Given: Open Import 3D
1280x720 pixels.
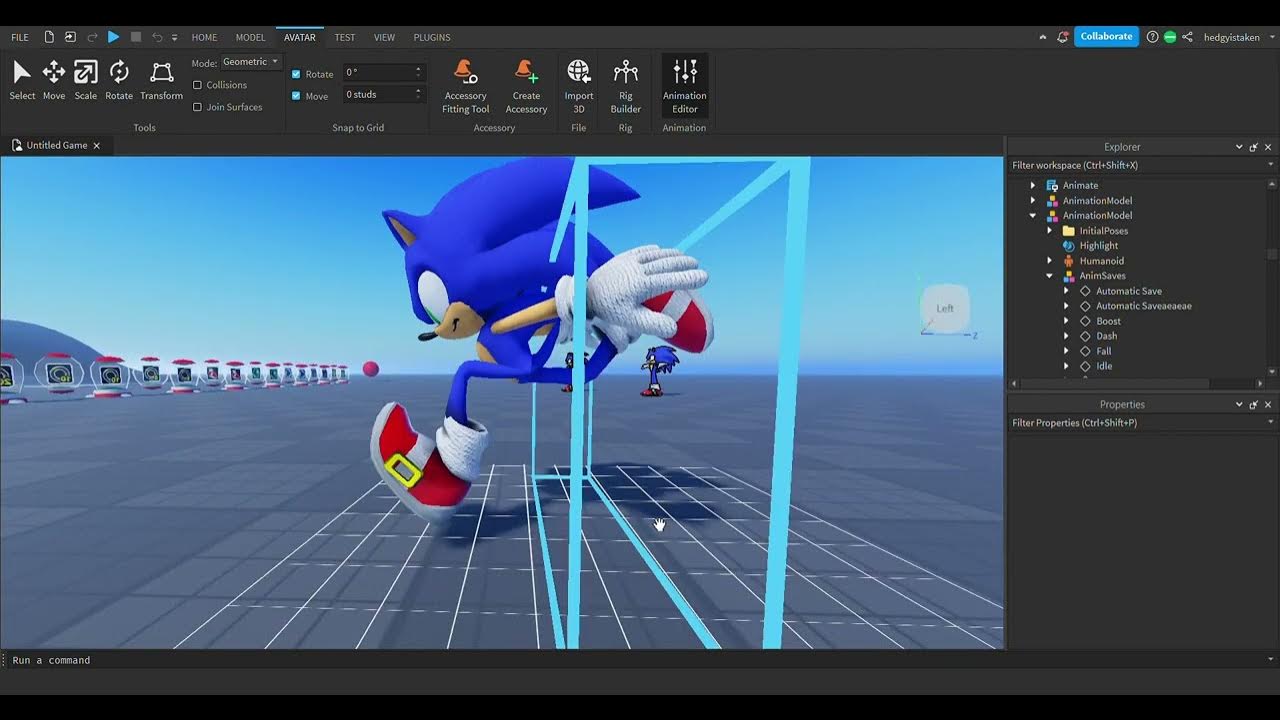Looking at the screenshot, I should (x=579, y=86).
